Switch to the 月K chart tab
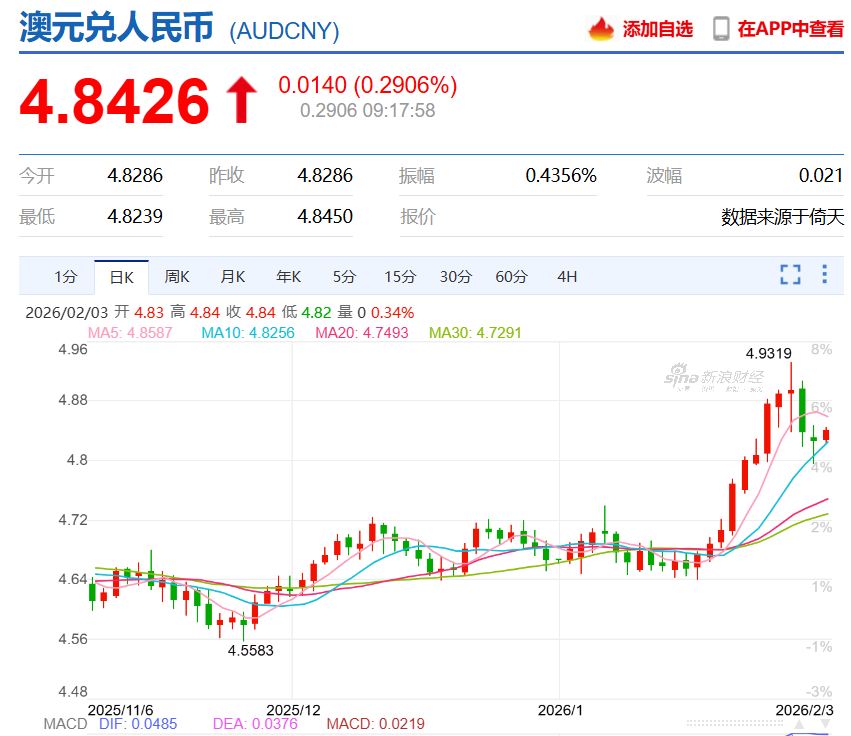The height and width of the screenshot is (736, 851). [x=233, y=277]
